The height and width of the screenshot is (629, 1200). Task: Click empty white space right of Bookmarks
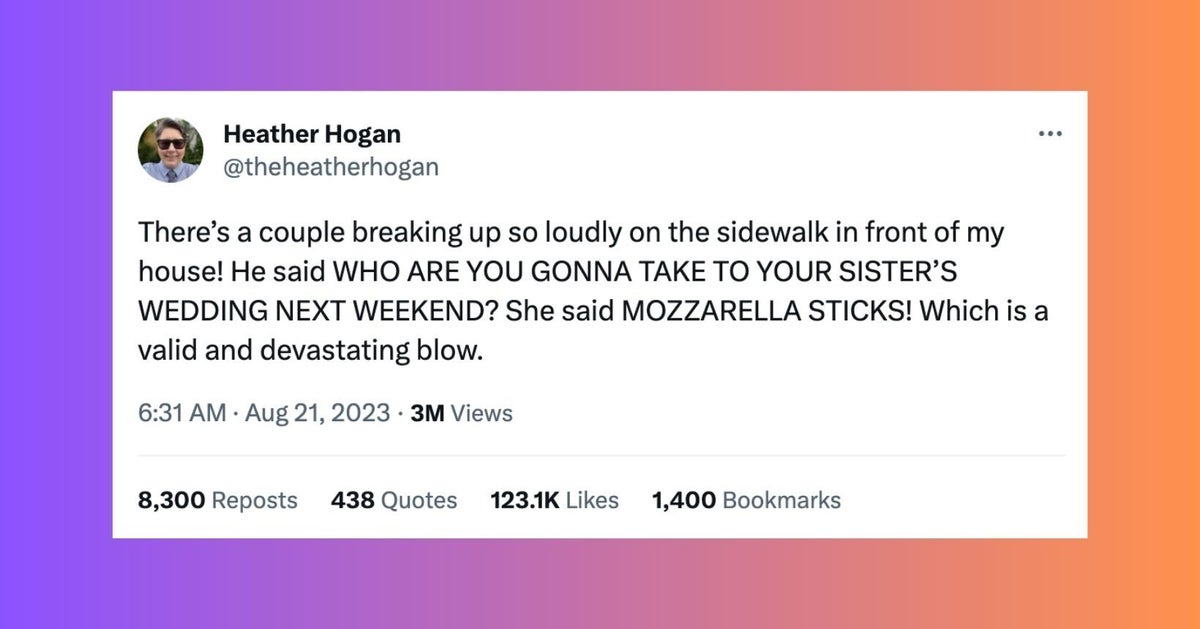(960, 500)
